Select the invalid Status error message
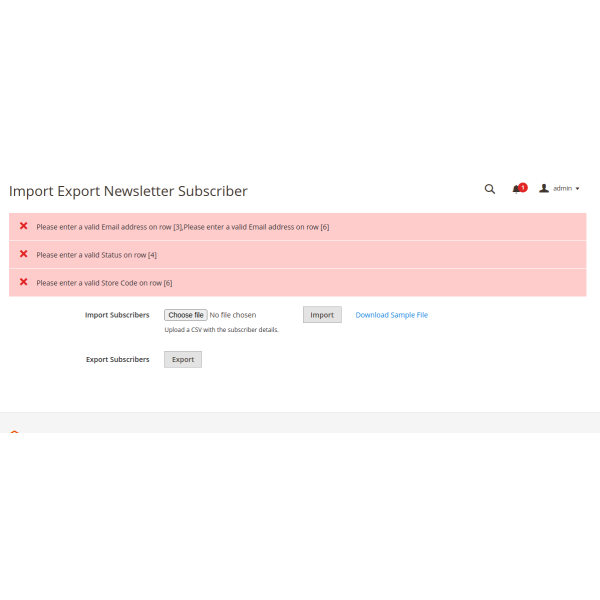The image size is (600, 600). 96,255
